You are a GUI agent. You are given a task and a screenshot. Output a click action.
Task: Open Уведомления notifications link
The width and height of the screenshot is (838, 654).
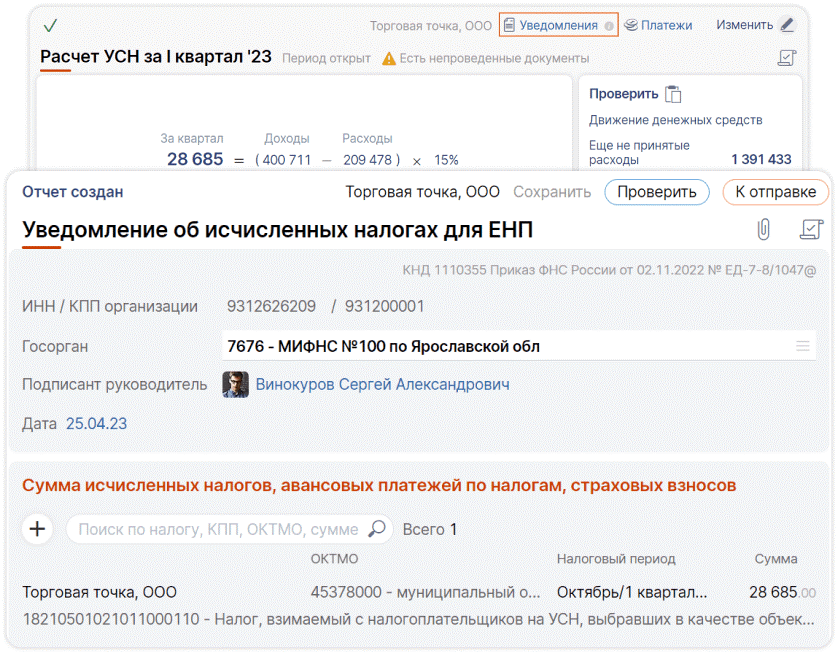[x=558, y=25]
